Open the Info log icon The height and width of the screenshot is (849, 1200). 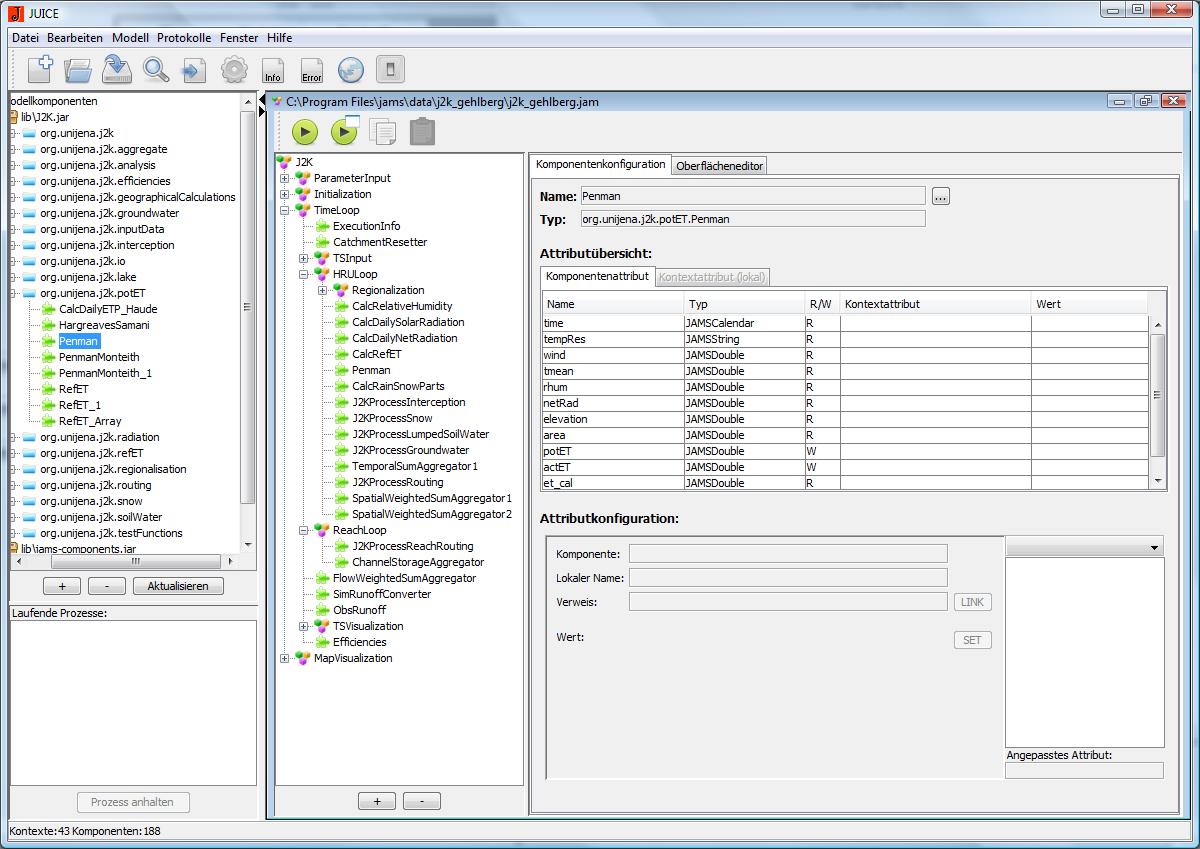click(272, 70)
